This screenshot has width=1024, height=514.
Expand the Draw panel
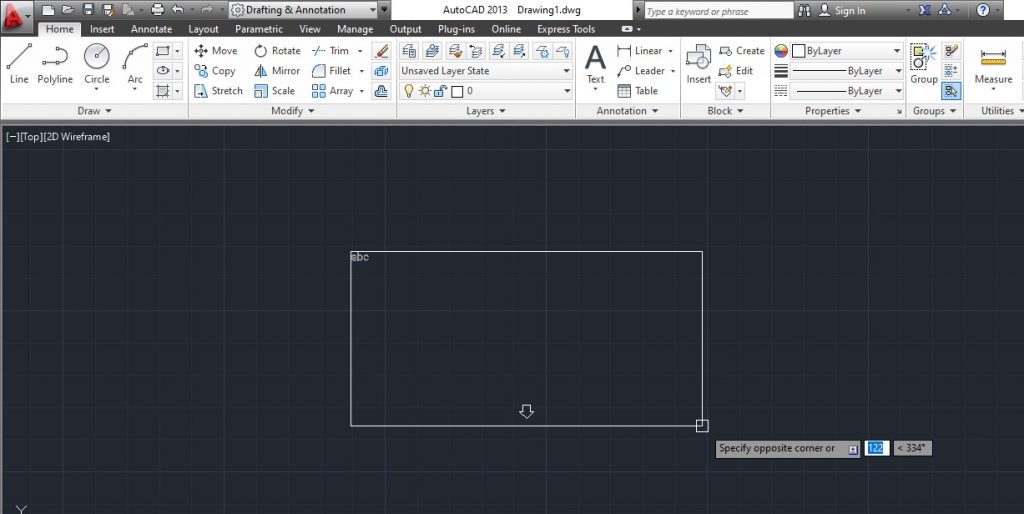pyautogui.click(x=95, y=111)
